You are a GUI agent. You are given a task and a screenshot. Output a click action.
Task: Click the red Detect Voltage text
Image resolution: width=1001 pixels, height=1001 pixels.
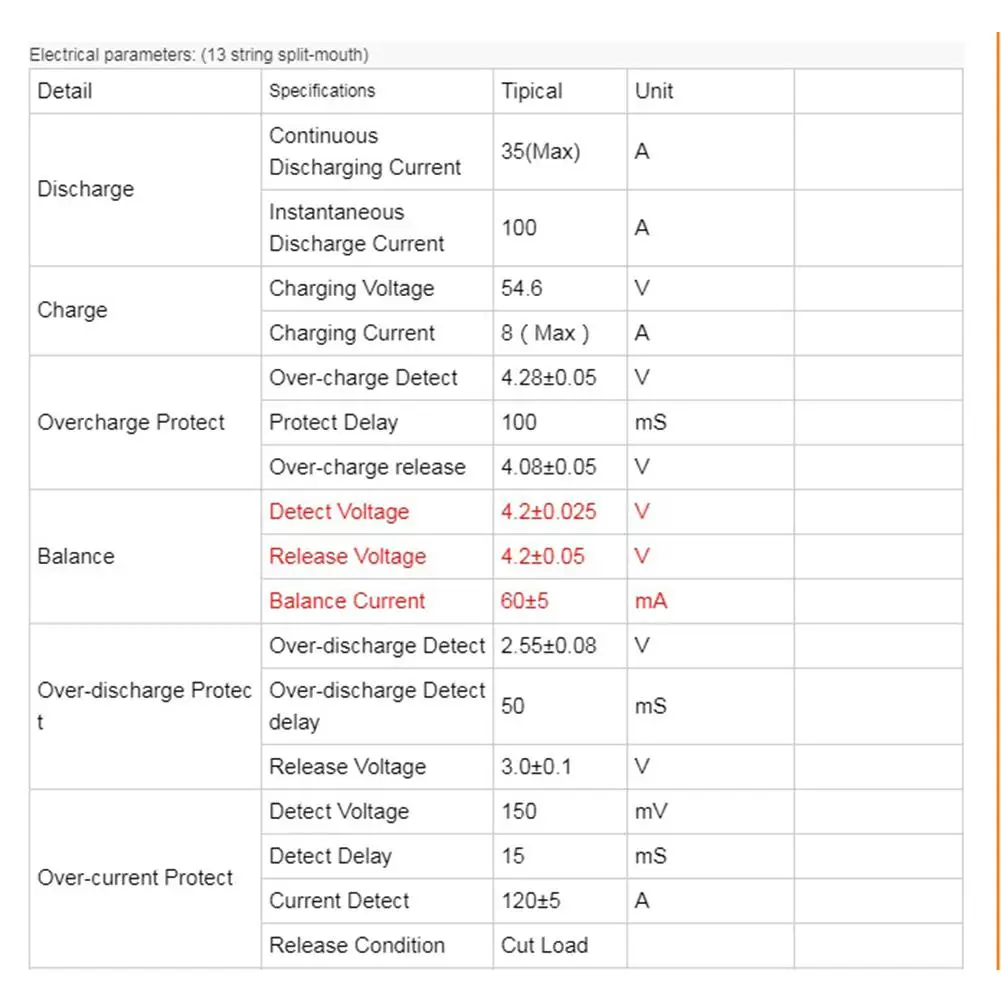[x=339, y=512]
